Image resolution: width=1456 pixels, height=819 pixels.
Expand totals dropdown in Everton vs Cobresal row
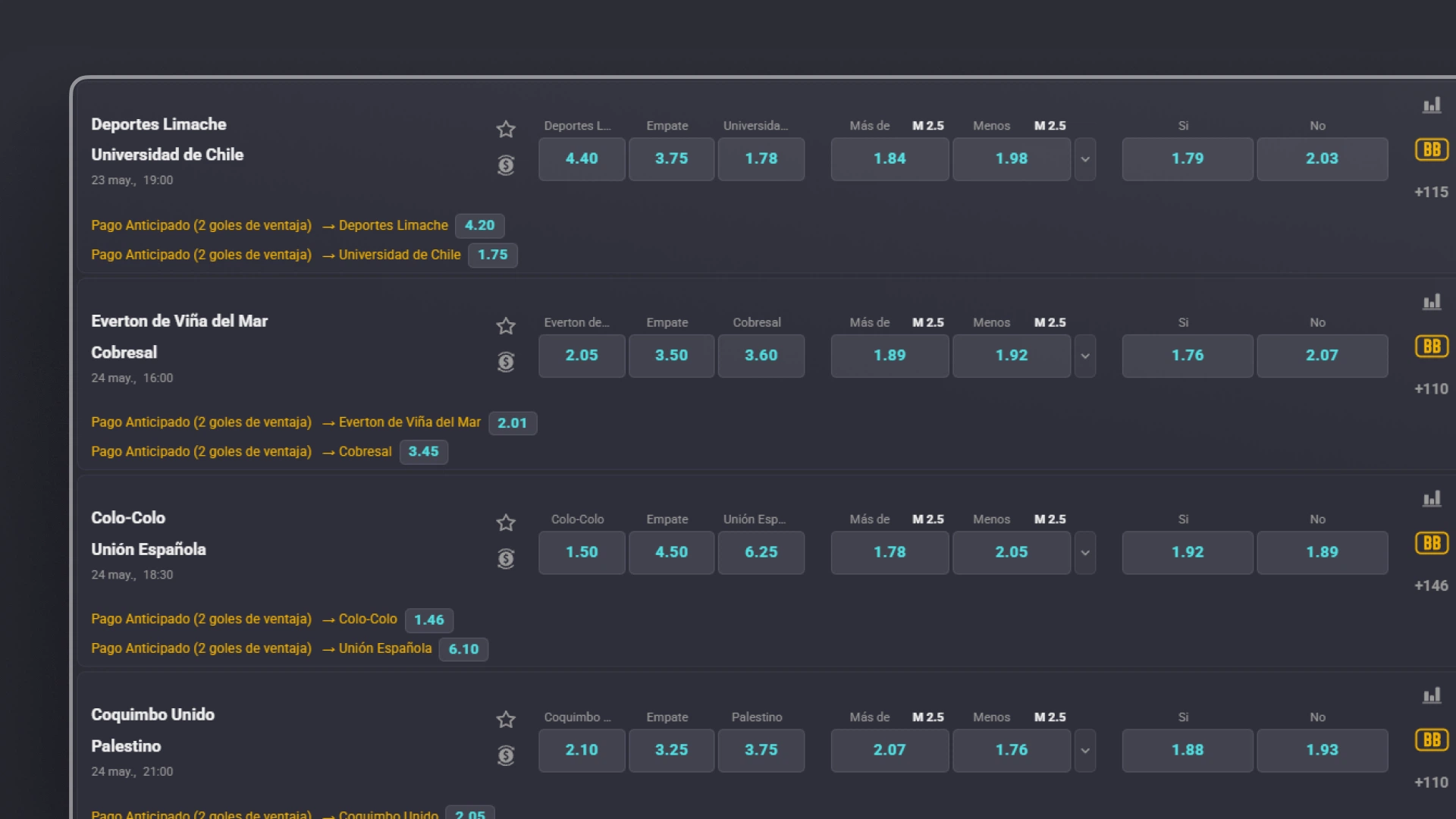pos(1085,356)
